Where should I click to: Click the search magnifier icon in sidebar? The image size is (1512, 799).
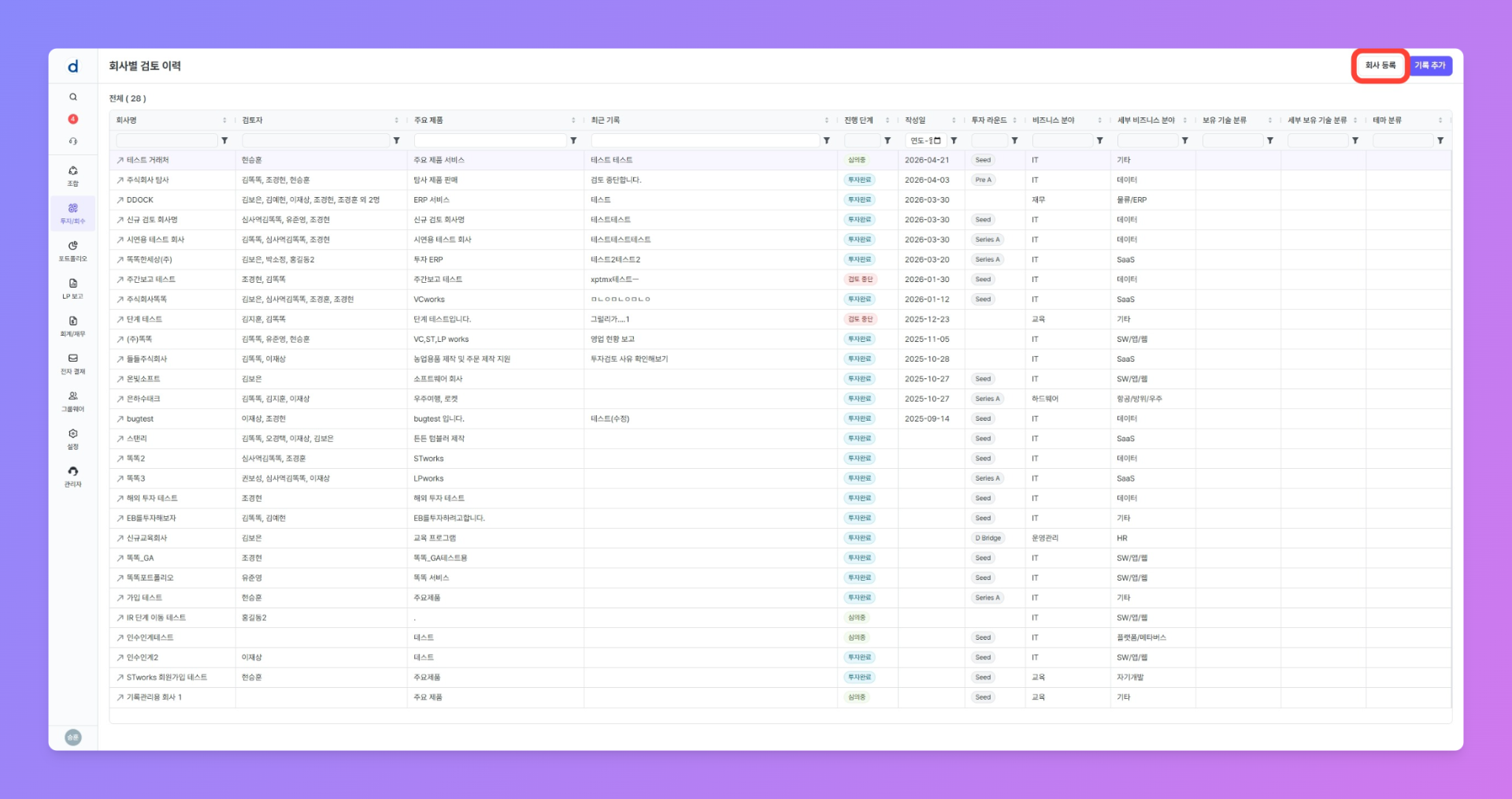72,97
